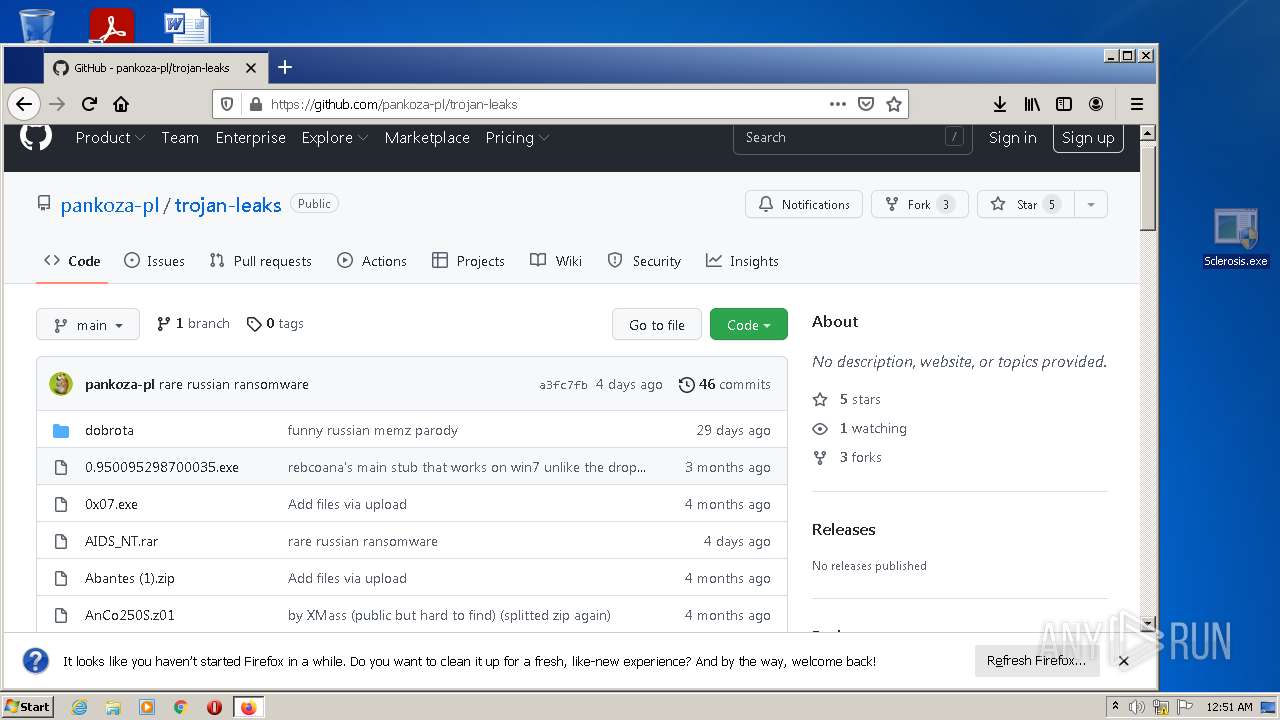Toggle the Firefox sidebar view
Viewport: 1280px width, 720px height.
click(x=1064, y=104)
